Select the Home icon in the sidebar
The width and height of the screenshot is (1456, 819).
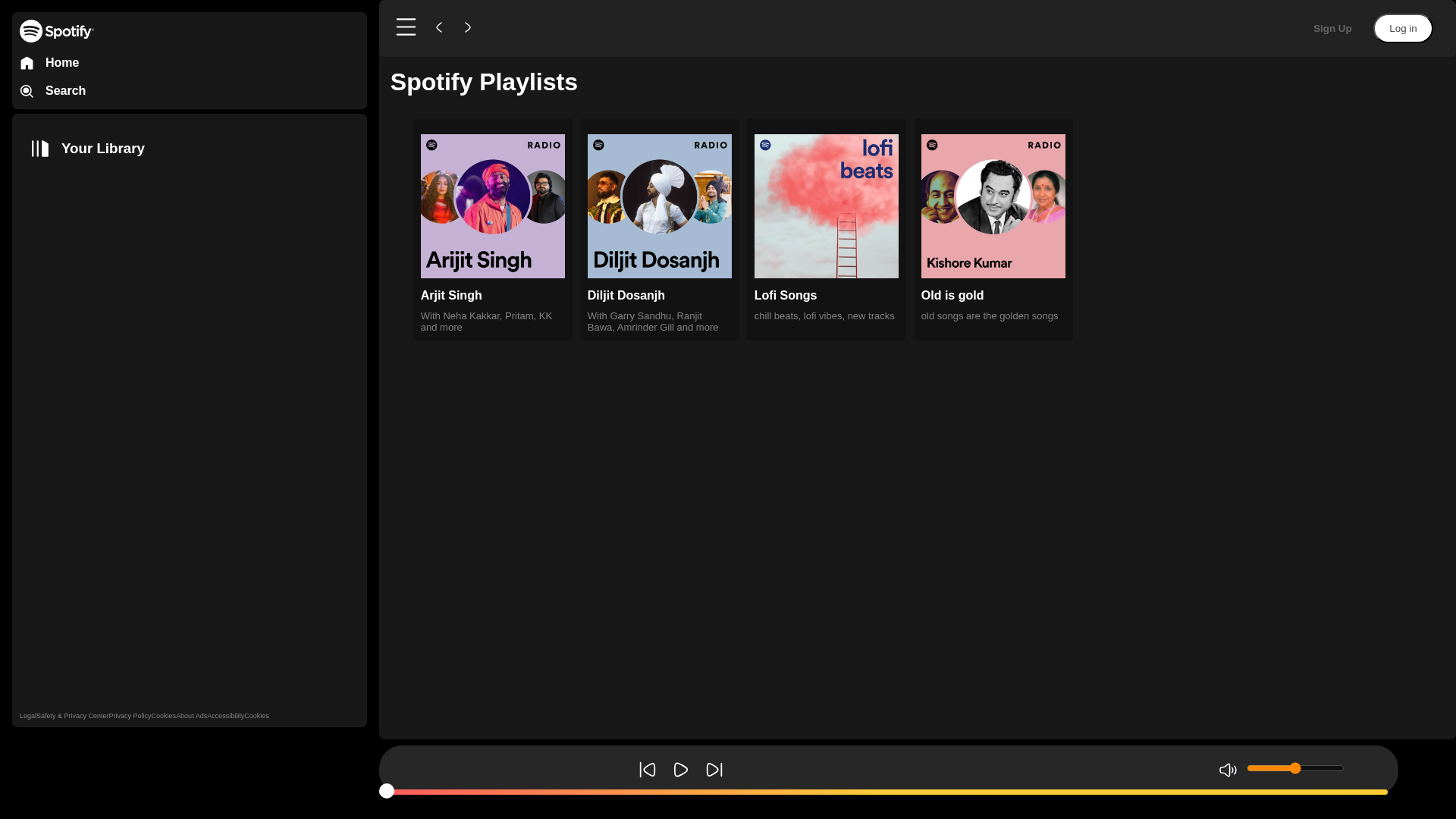[27, 63]
